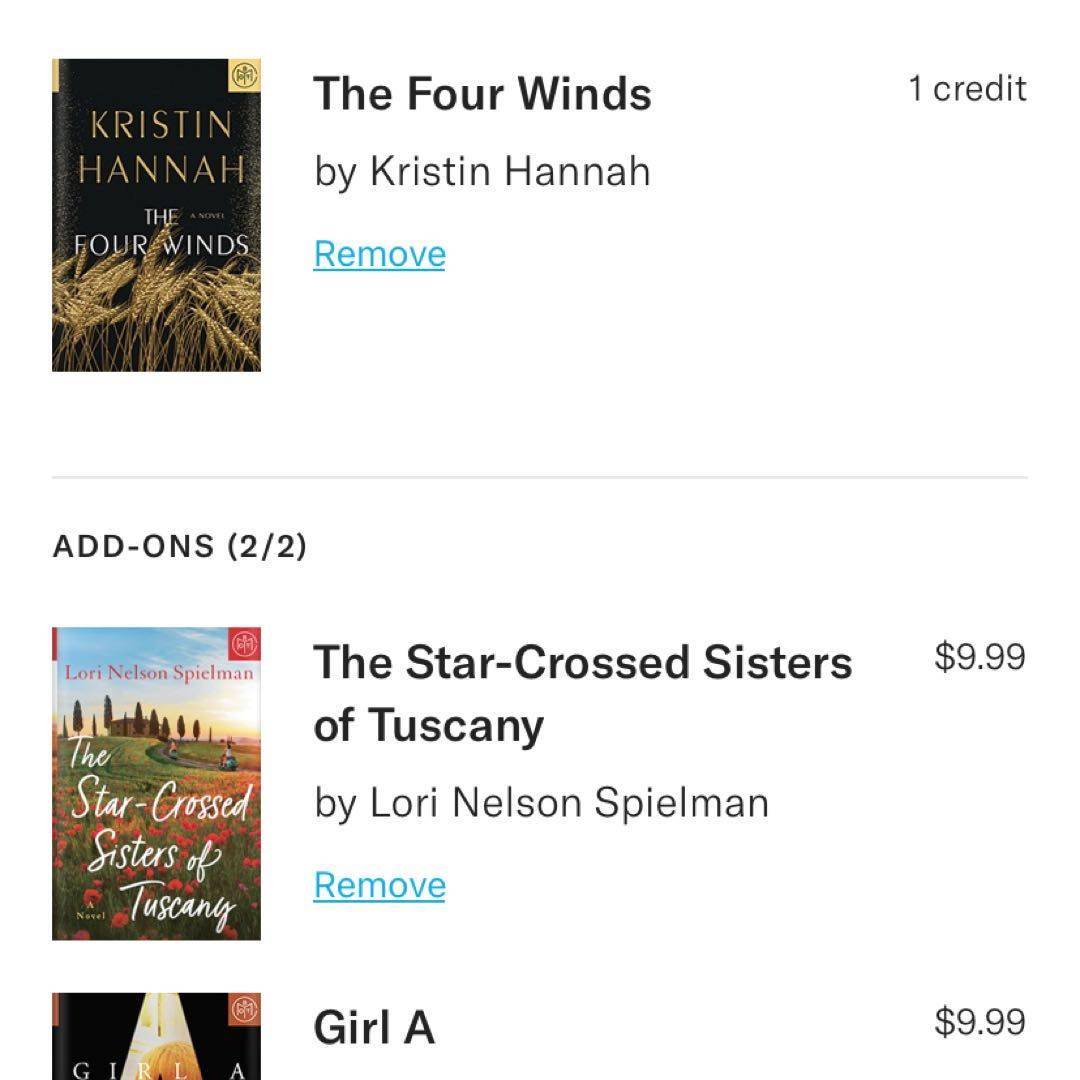Select the Girl A title text

click(x=374, y=1027)
